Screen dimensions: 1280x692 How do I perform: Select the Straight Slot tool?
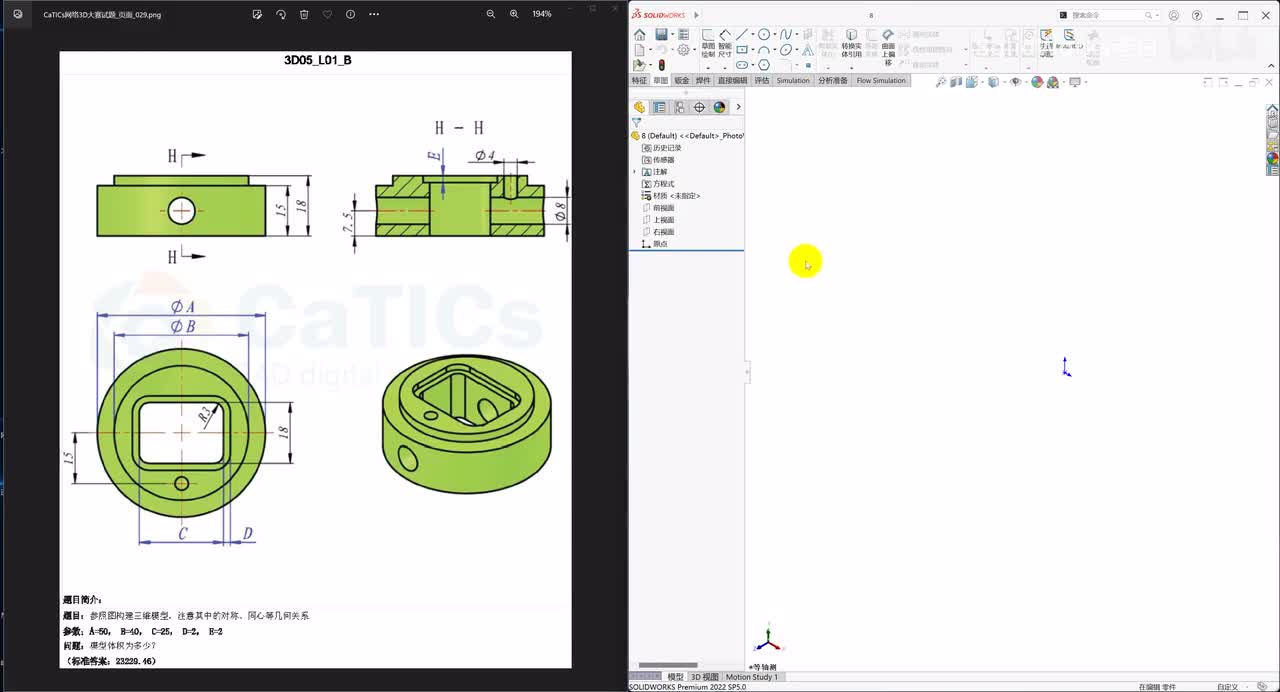point(741,65)
